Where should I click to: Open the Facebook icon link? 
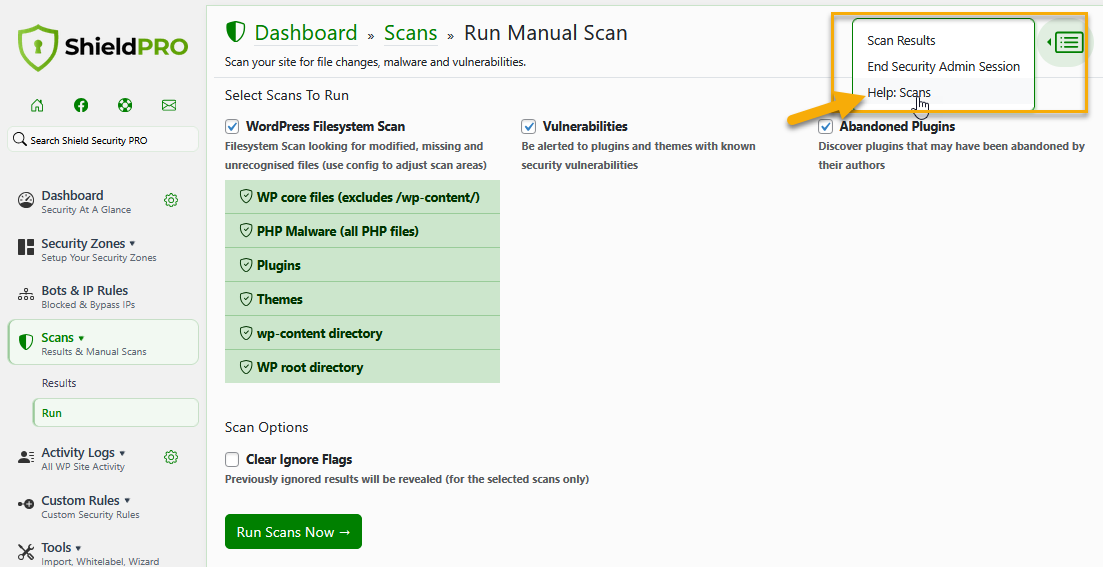81,106
